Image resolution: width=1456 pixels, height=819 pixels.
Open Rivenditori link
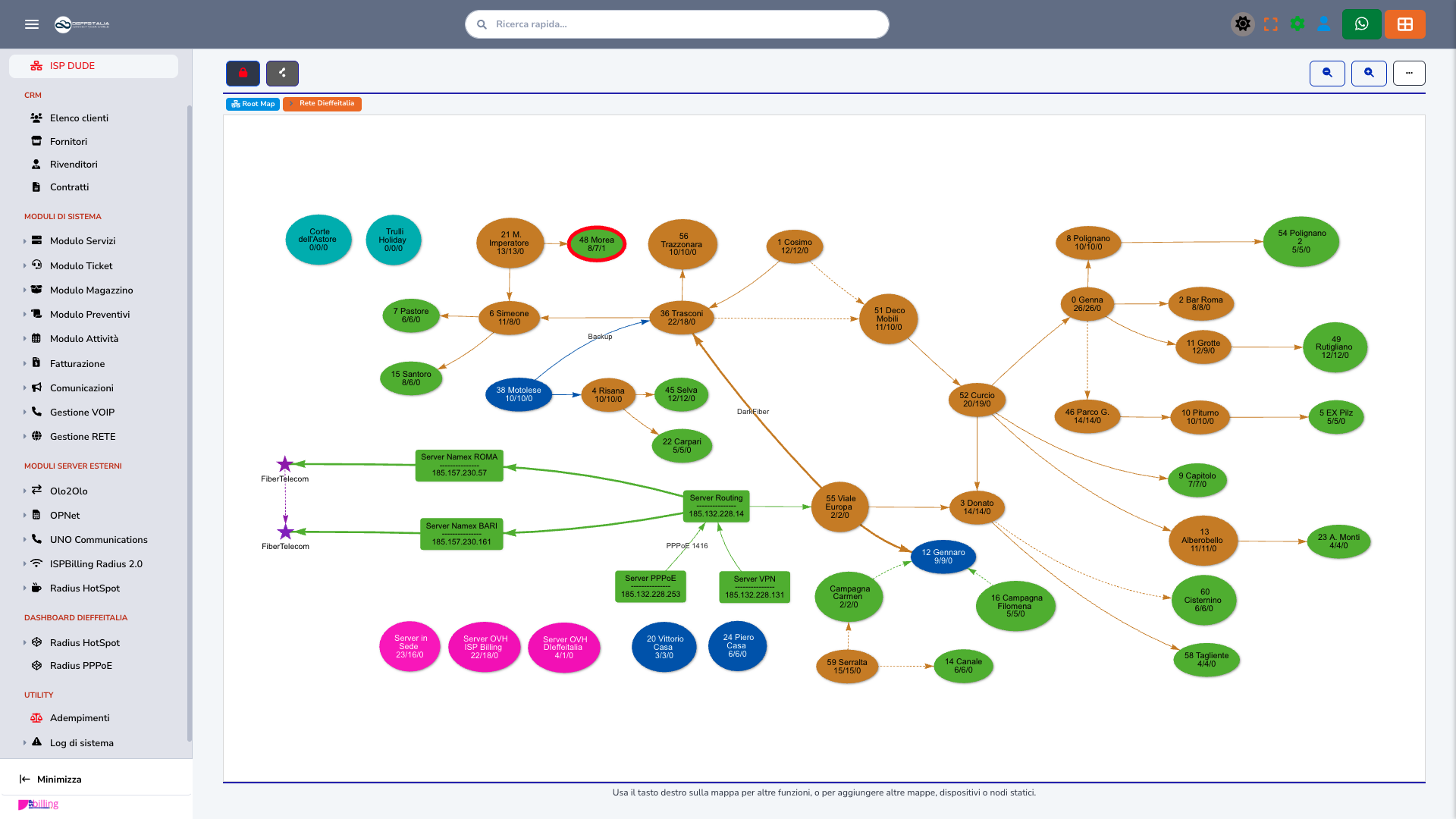pos(74,164)
